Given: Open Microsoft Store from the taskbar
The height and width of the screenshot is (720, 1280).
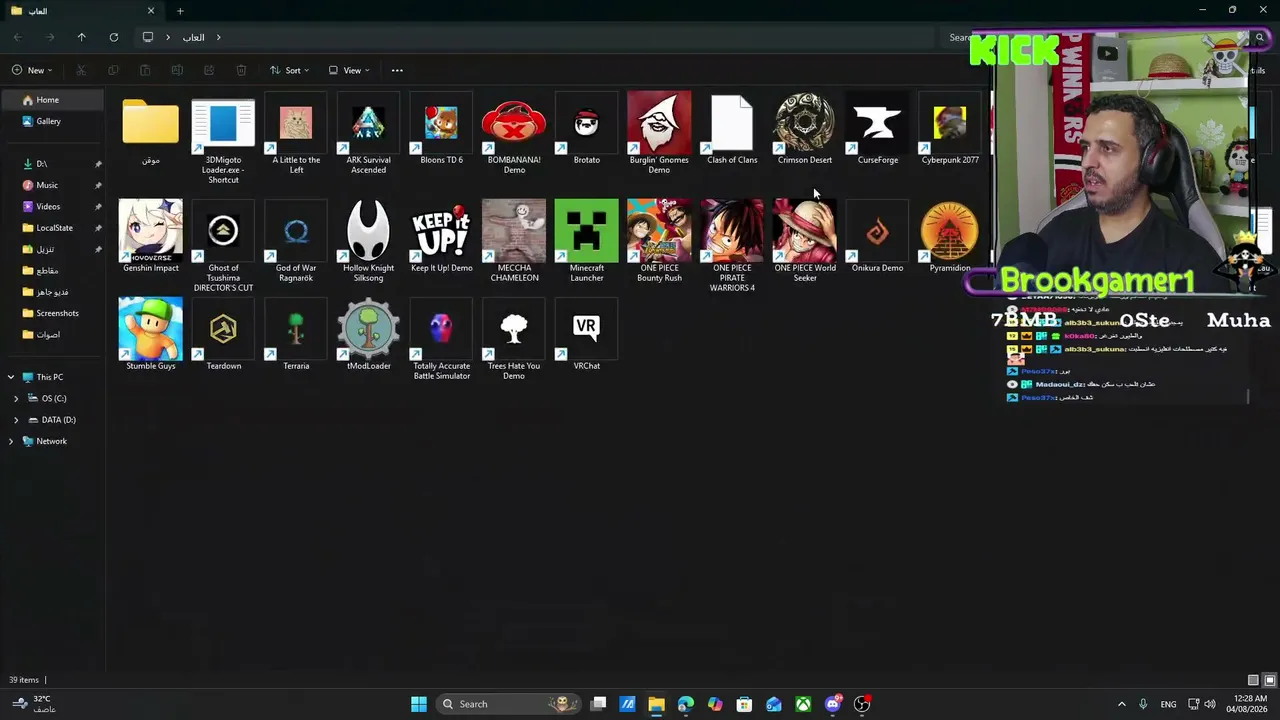Looking at the screenshot, I should click(744, 704).
